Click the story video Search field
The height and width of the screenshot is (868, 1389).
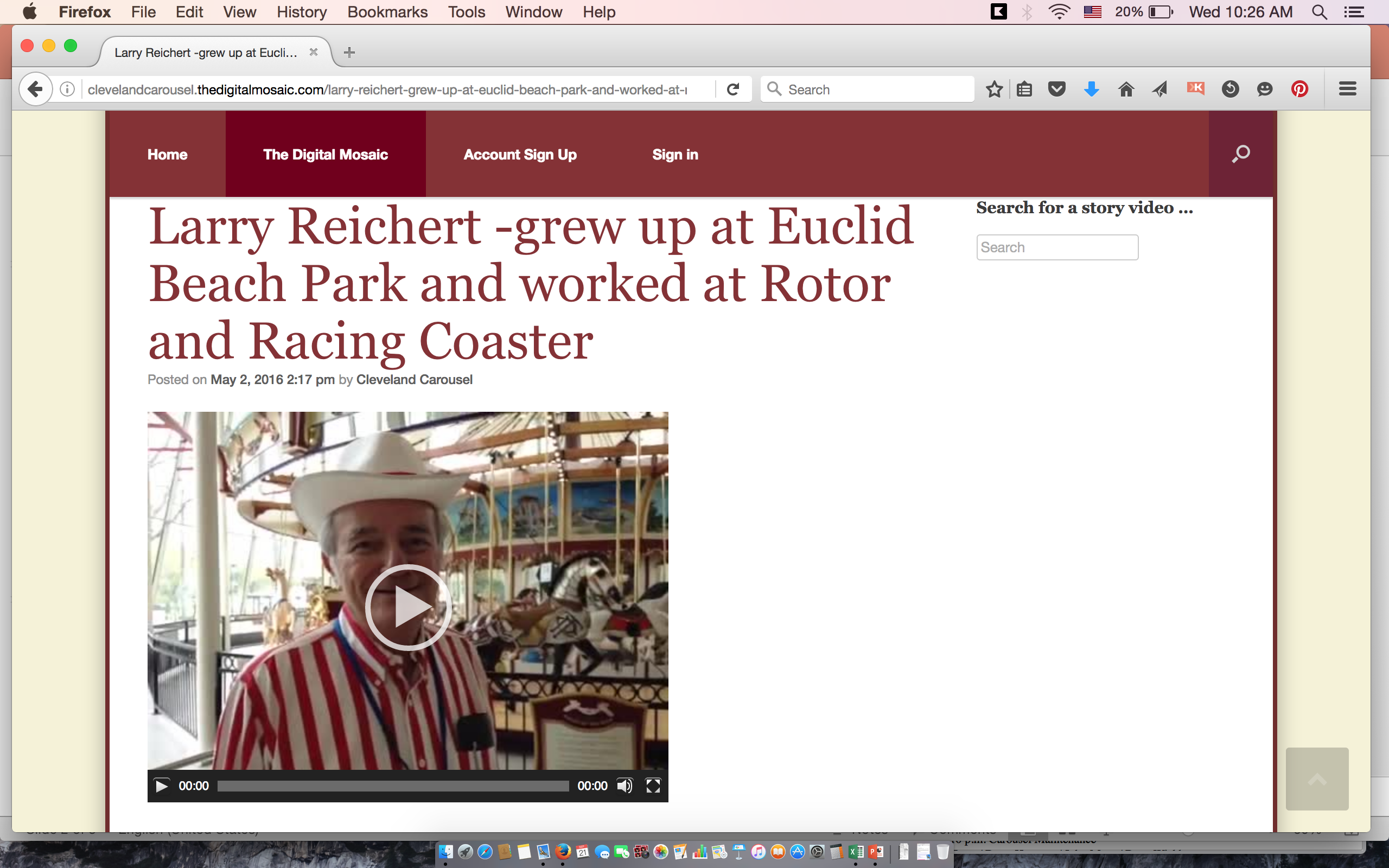point(1057,247)
